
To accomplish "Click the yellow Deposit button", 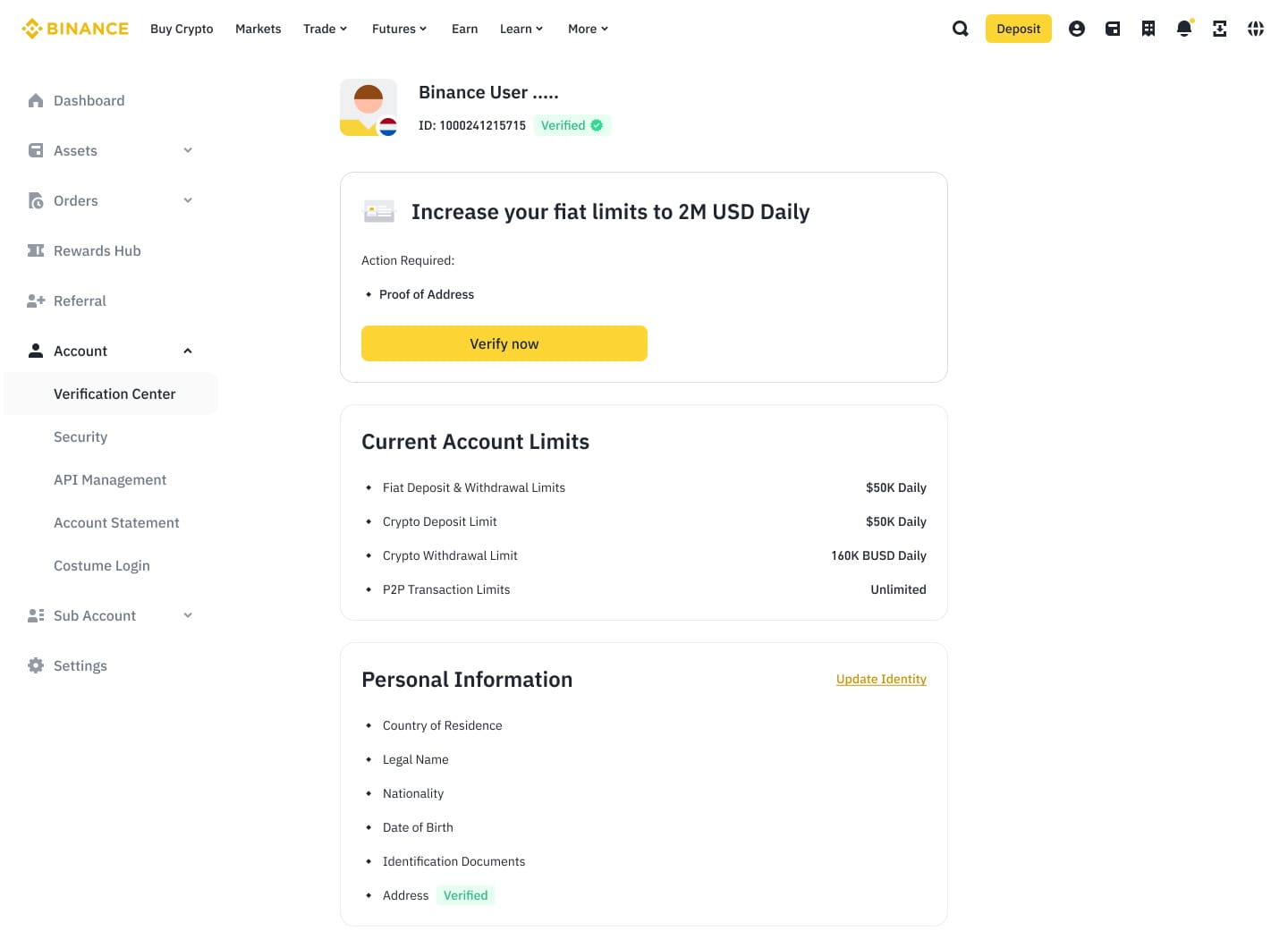I will pos(1018,29).
